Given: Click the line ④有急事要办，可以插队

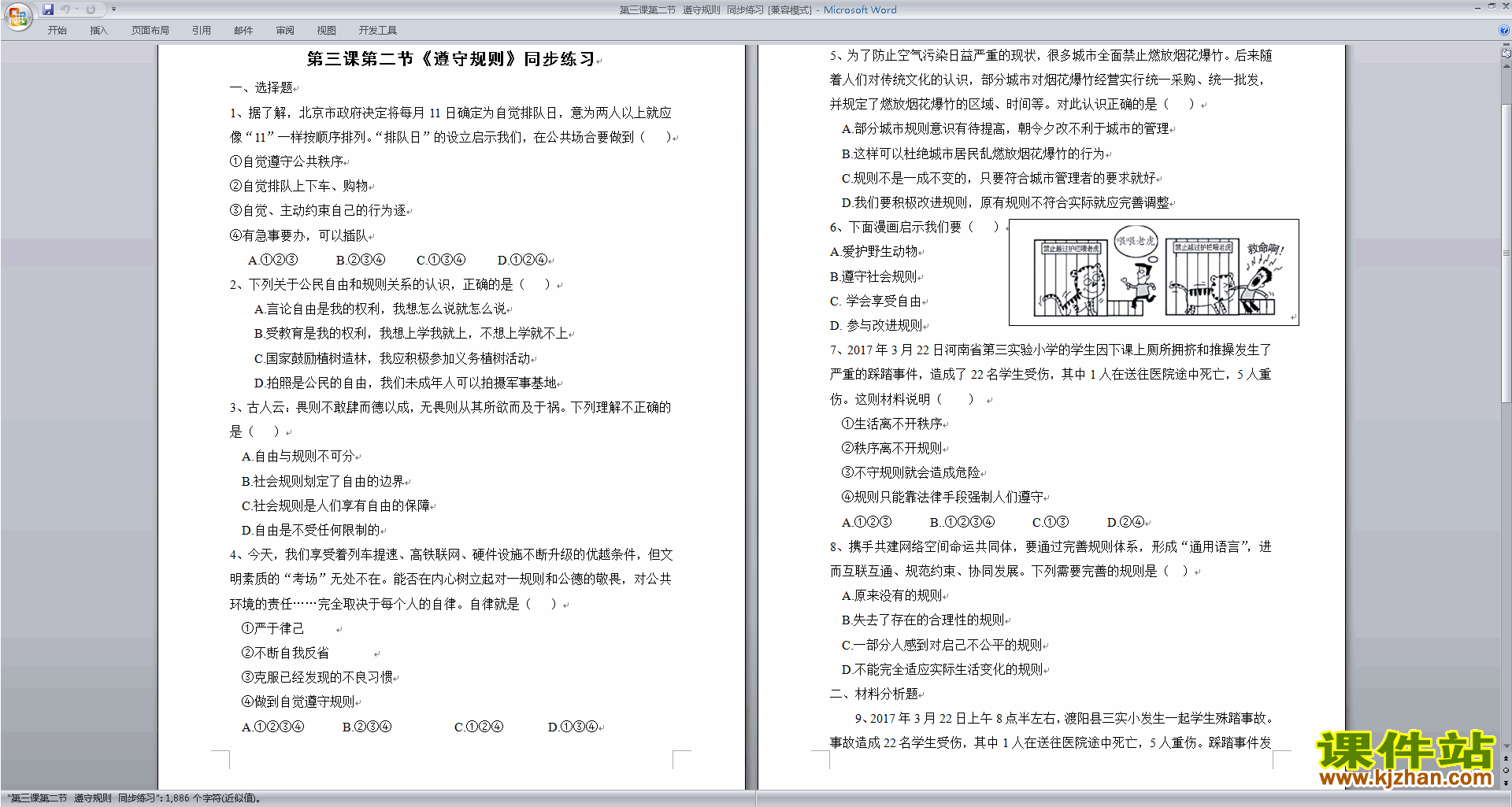Looking at the screenshot, I should tap(299, 235).
